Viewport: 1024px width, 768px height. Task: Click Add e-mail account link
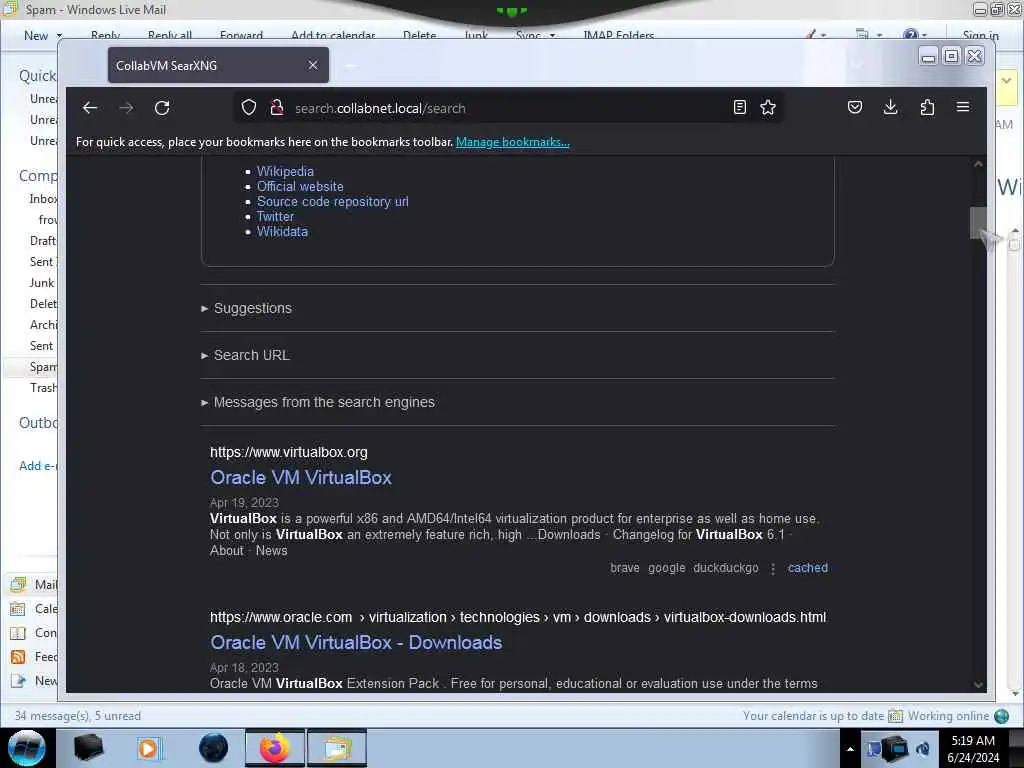click(38, 466)
